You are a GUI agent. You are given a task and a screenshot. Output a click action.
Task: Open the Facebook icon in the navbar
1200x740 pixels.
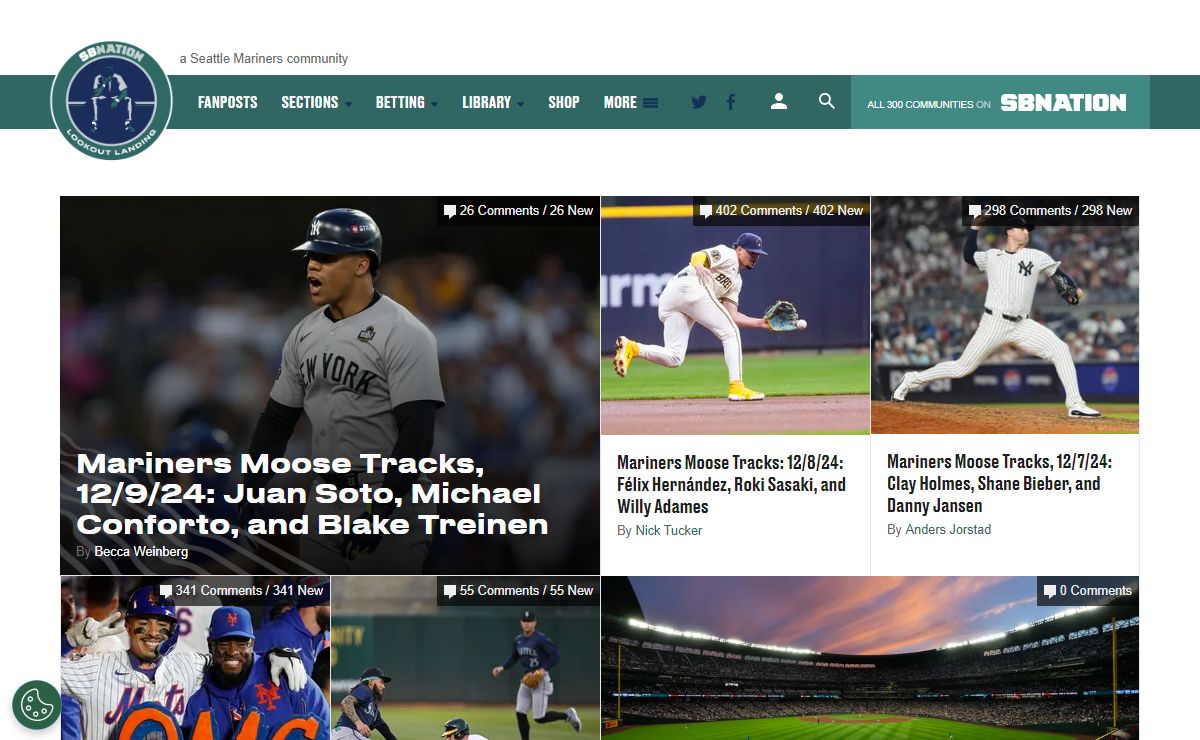tap(731, 102)
